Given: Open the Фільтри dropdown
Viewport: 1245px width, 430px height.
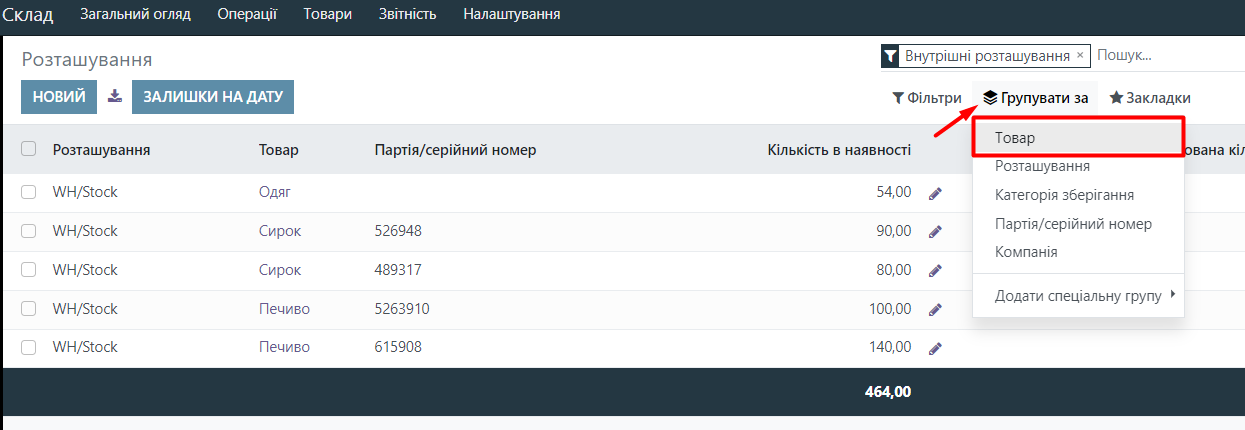Looking at the screenshot, I should (927, 98).
